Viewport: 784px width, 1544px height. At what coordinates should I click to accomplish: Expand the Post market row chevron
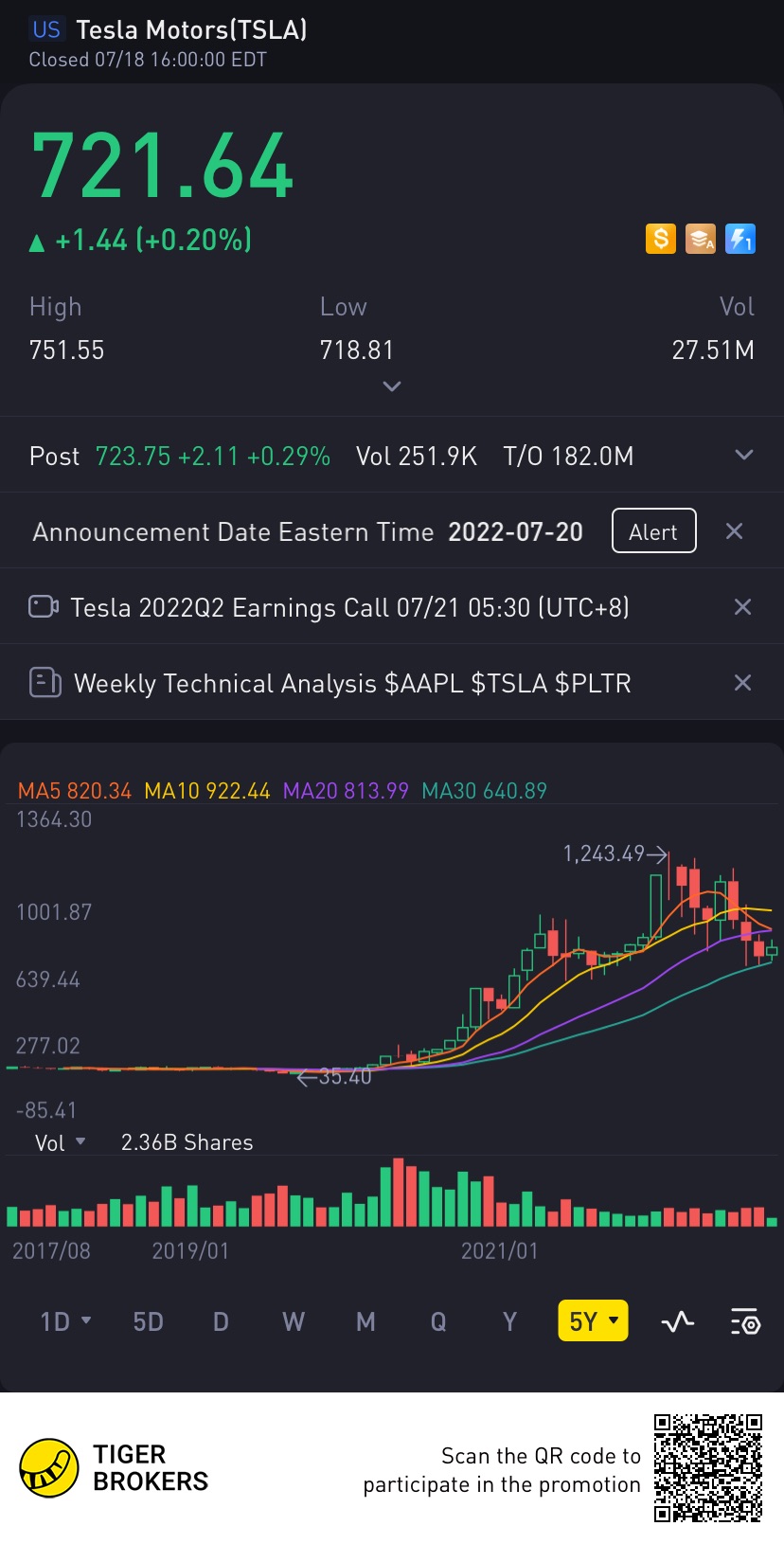pos(744,455)
